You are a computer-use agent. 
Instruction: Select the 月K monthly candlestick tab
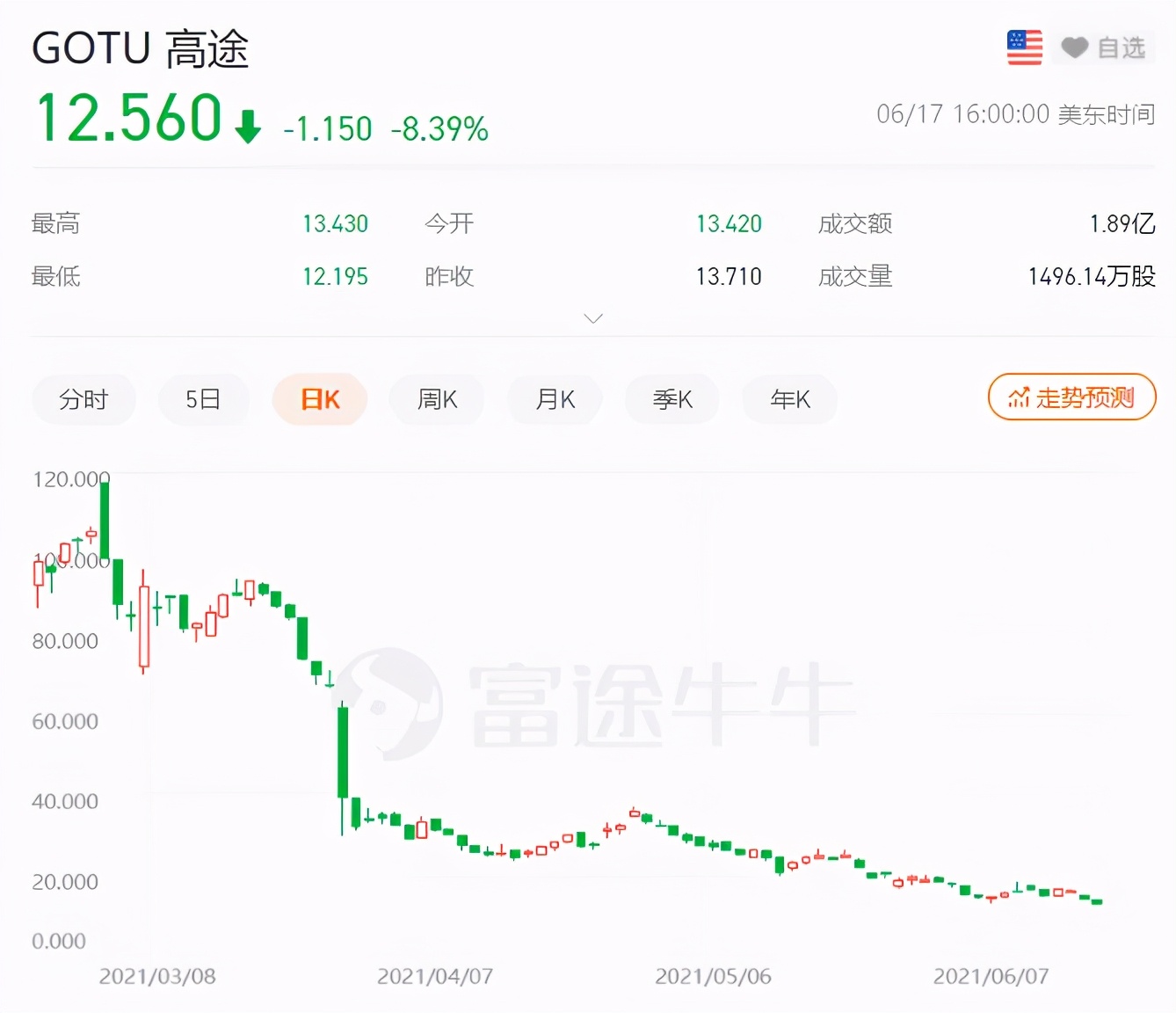click(x=555, y=399)
